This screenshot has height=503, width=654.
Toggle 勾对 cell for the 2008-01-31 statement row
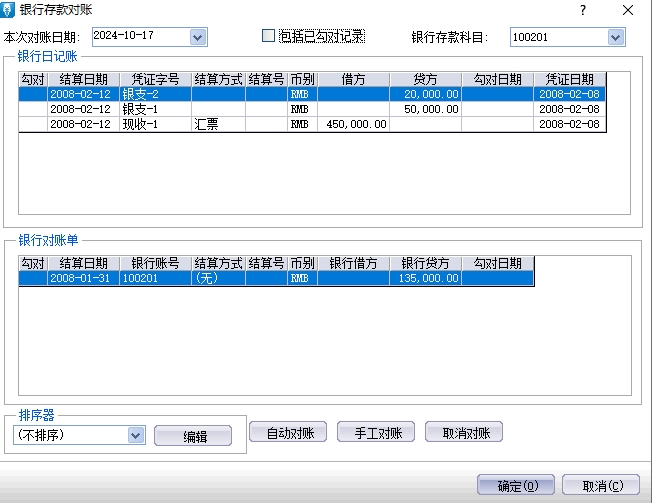pyautogui.click(x=33, y=278)
